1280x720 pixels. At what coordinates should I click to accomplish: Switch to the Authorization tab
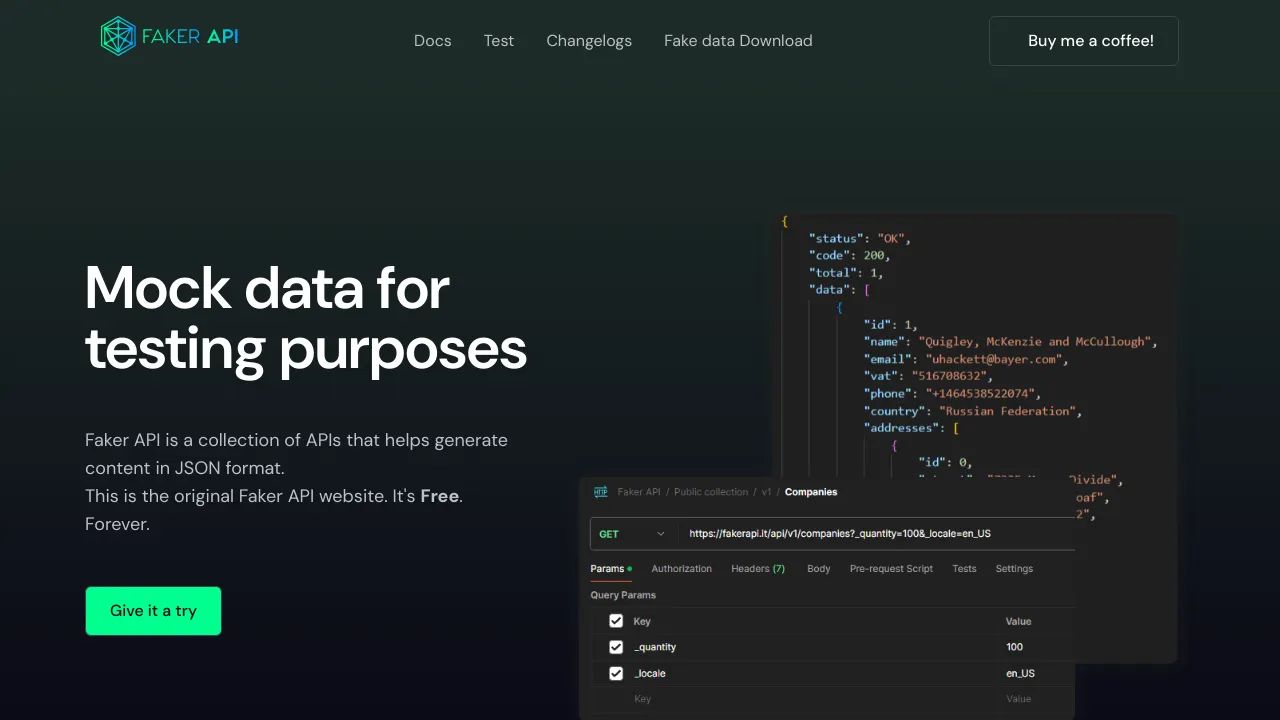(681, 568)
